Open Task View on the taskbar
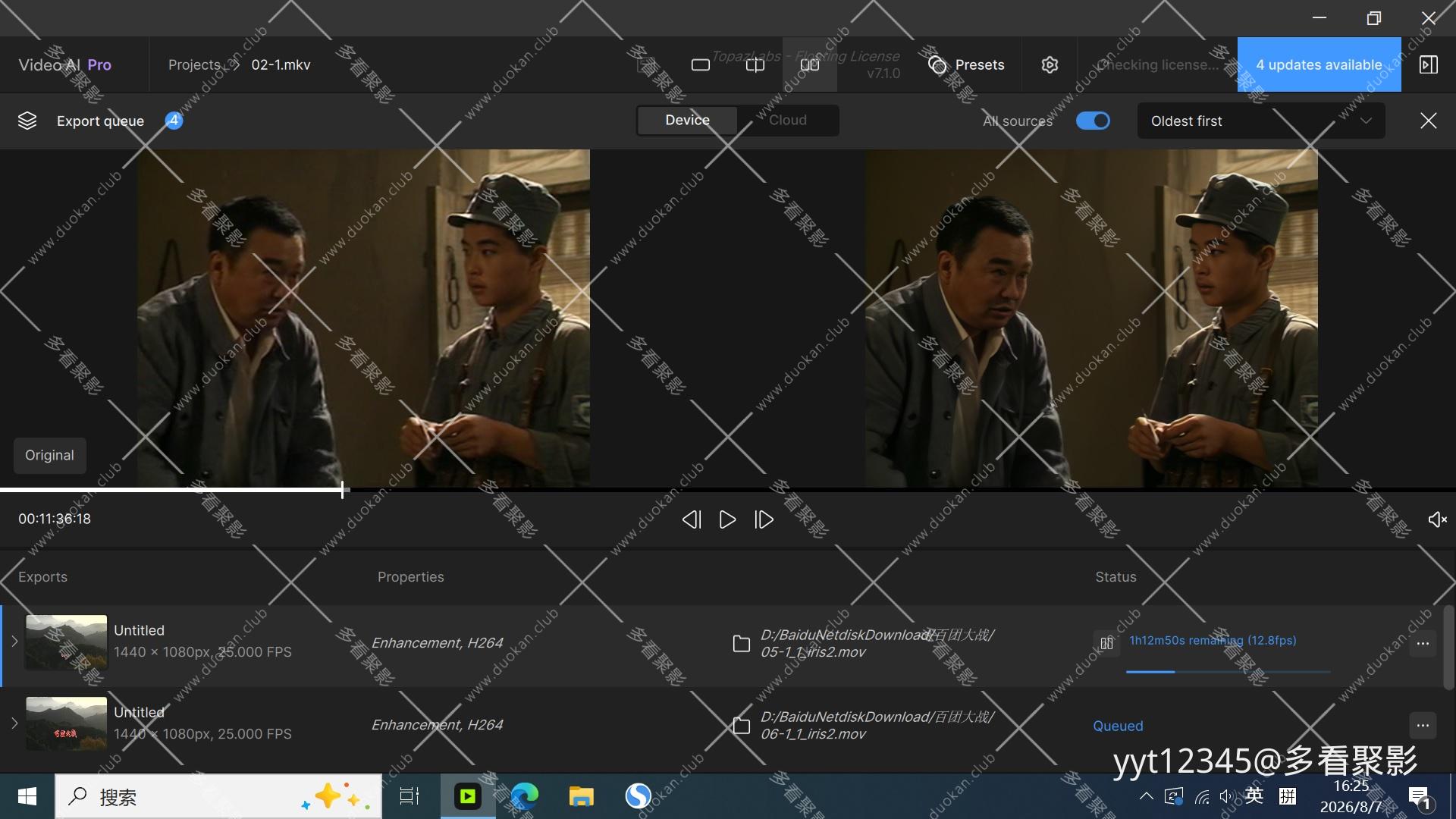This screenshot has height=819, width=1456. (409, 796)
